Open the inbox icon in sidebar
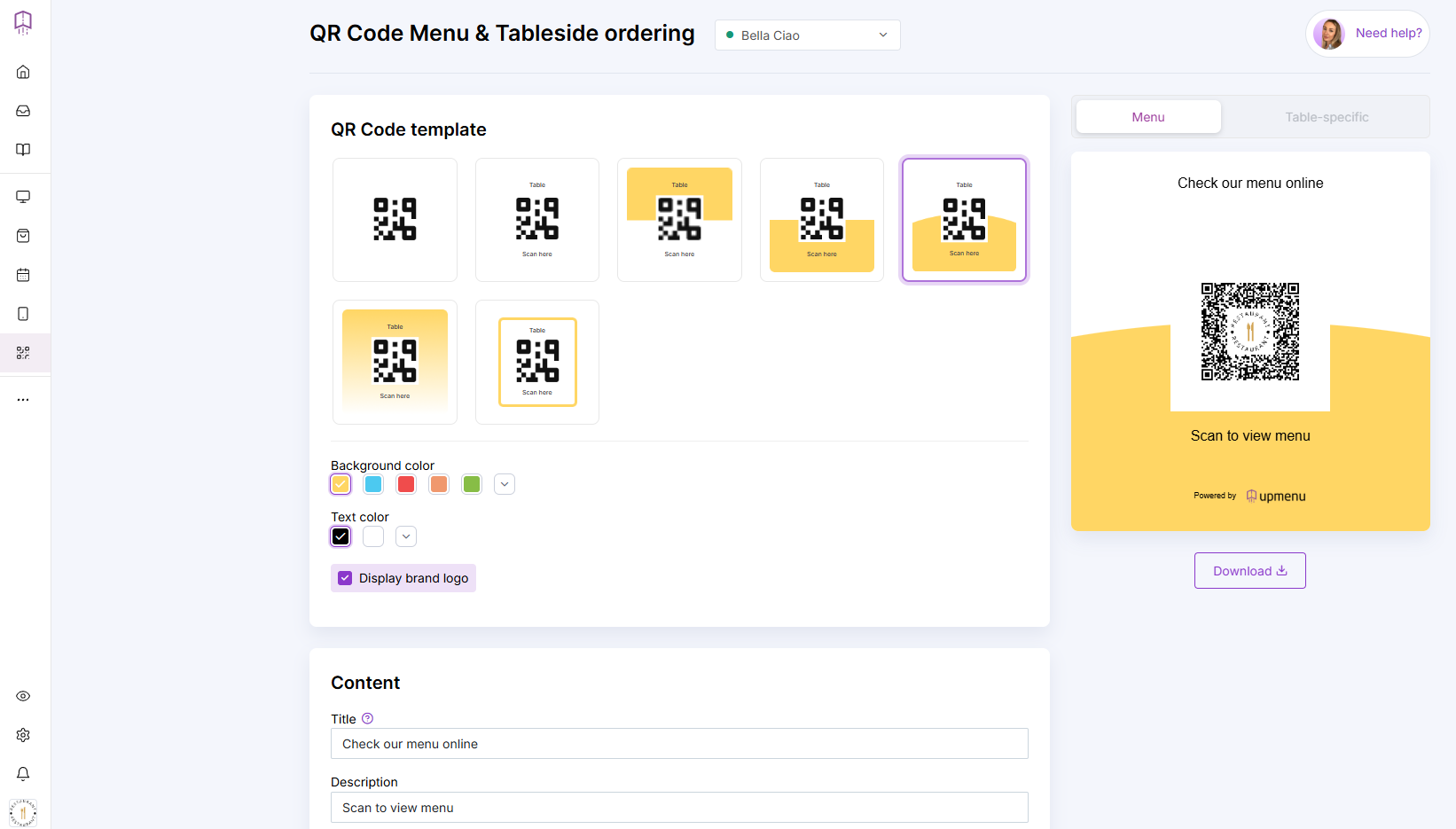This screenshot has width=1456, height=829. (23, 111)
